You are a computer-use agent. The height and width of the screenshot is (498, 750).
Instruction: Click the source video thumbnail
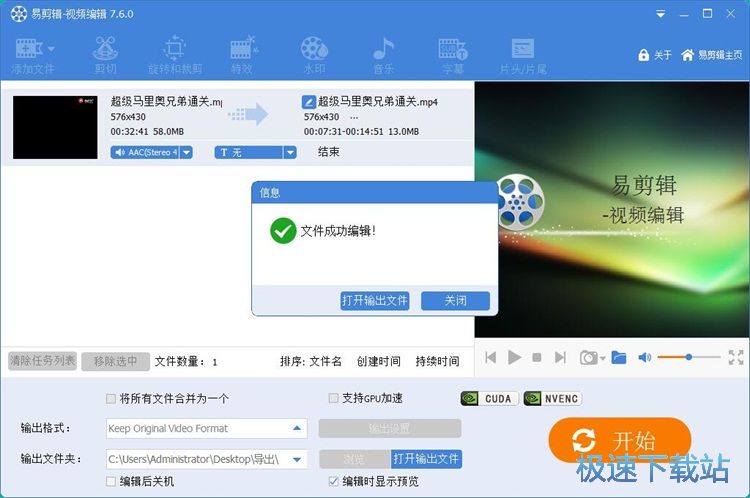point(55,127)
